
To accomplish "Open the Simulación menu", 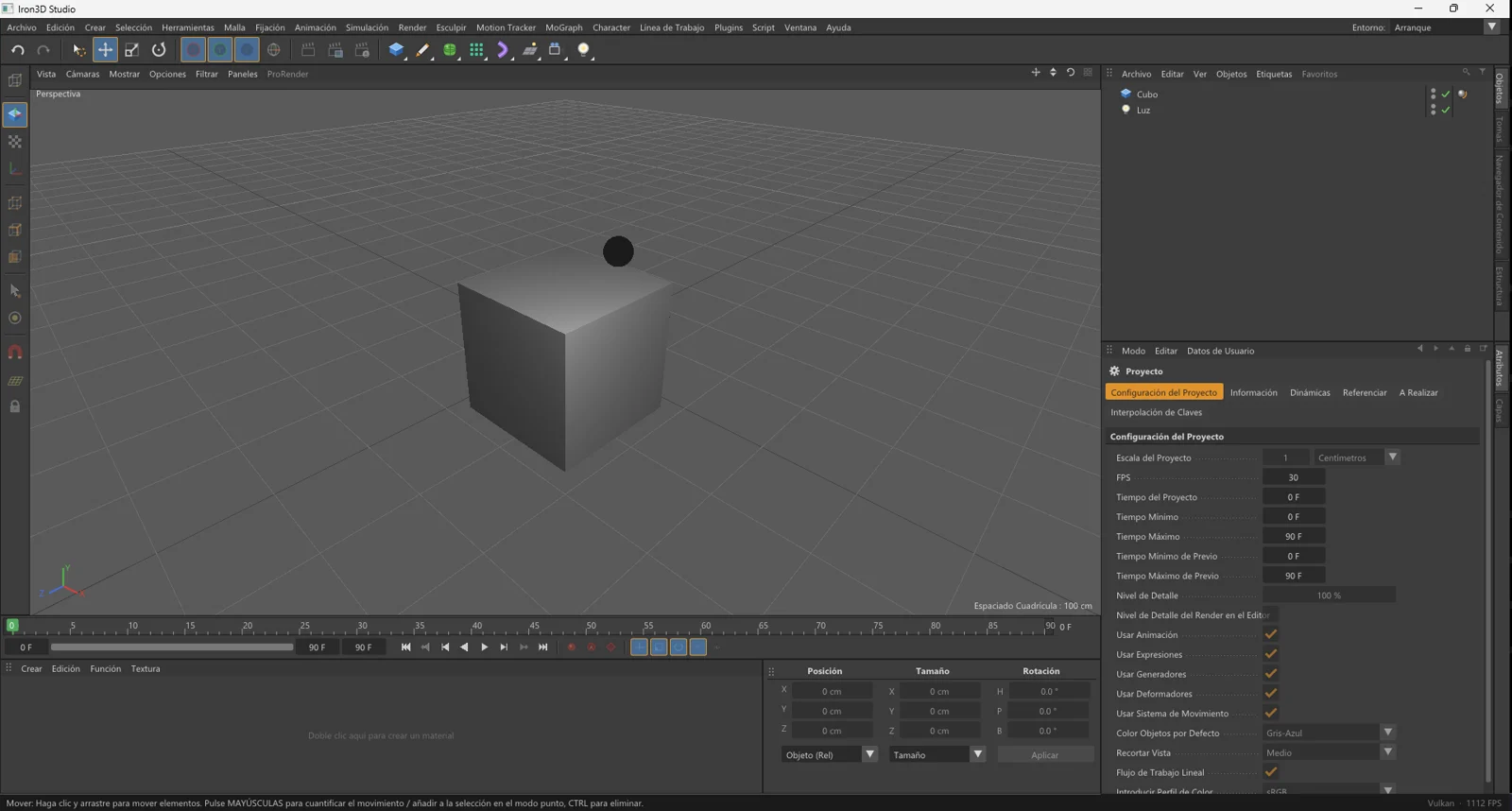I will (x=367, y=27).
